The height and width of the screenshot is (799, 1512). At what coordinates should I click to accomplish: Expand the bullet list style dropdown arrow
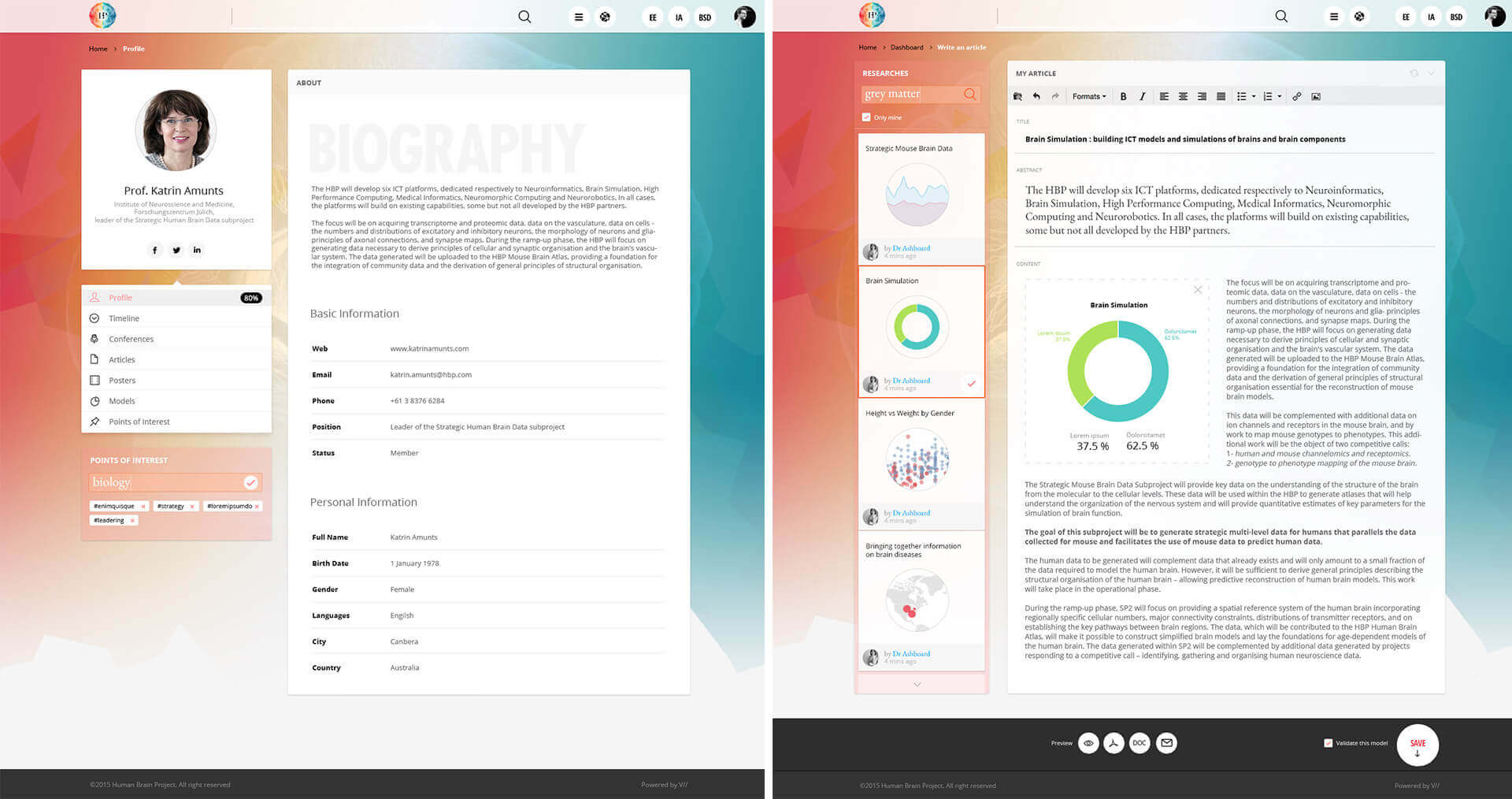click(1254, 97)
